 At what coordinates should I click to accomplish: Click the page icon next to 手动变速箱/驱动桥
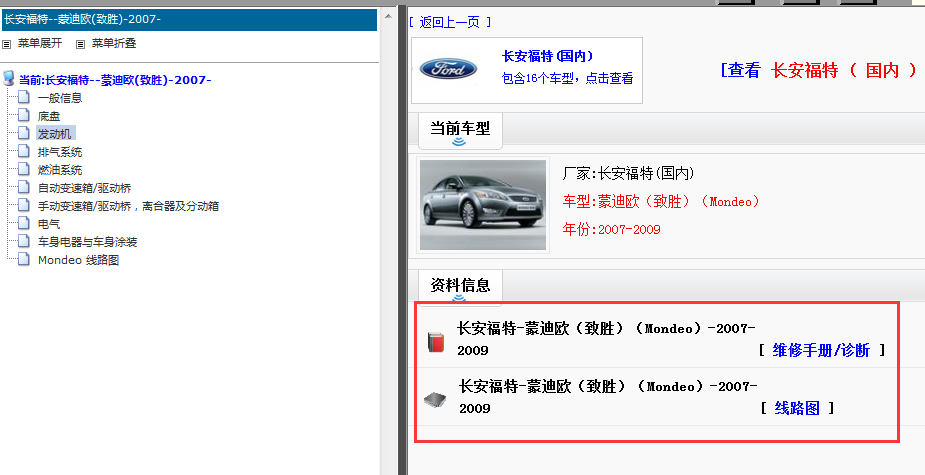click(24, 205)
